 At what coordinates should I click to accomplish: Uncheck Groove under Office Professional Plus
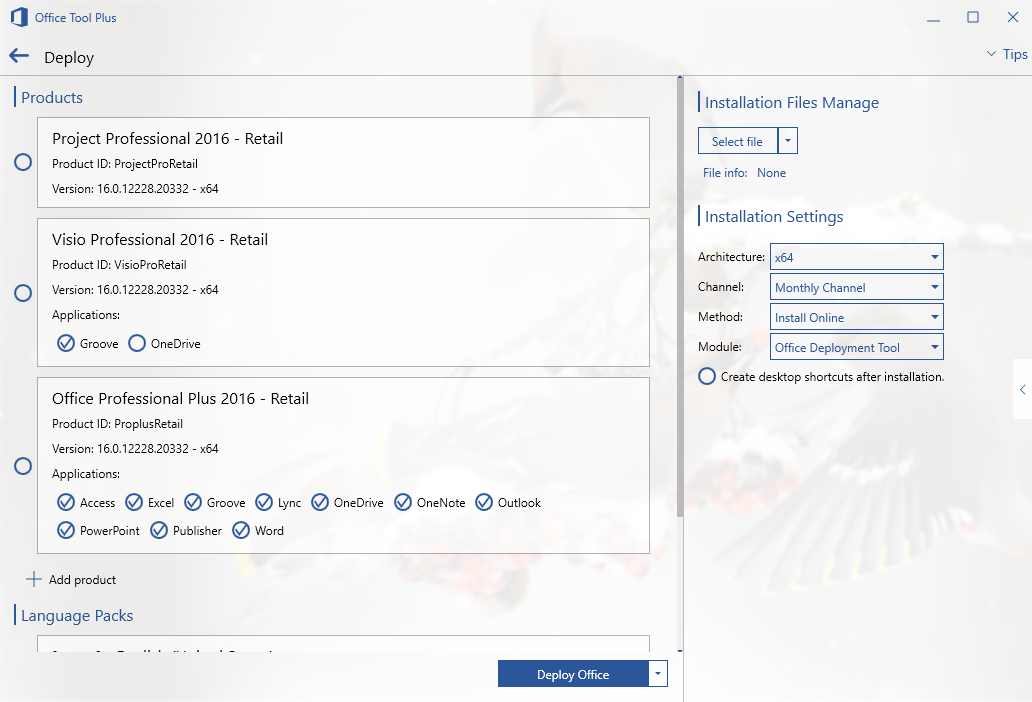click(193, 503)
